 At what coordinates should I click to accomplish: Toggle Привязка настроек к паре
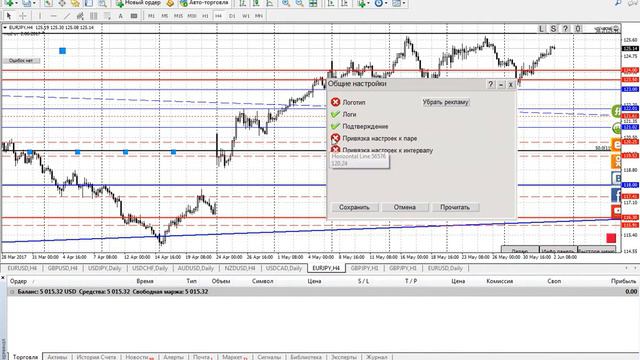click(336, 138)
